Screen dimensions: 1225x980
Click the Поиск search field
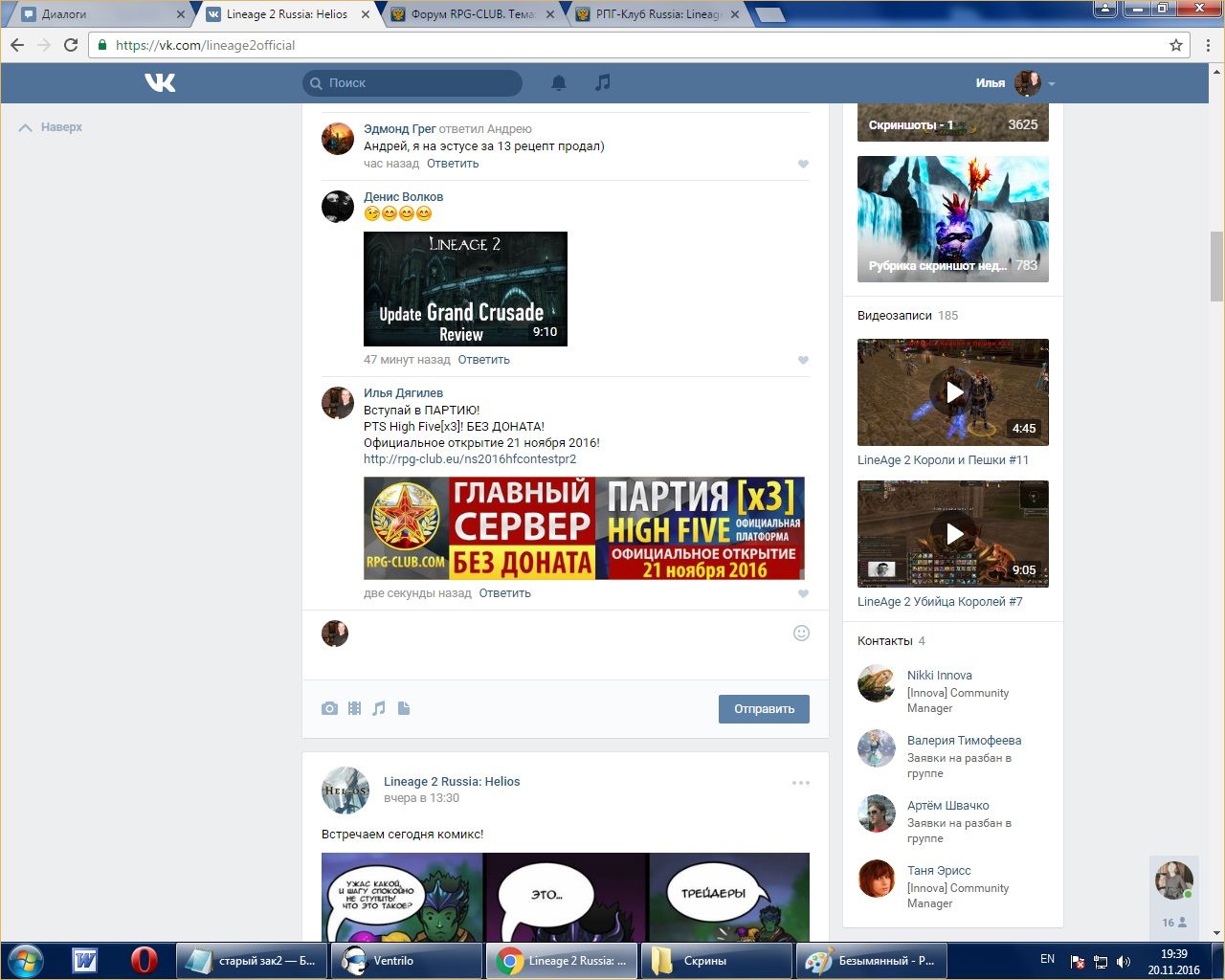[x=412, y=83]
